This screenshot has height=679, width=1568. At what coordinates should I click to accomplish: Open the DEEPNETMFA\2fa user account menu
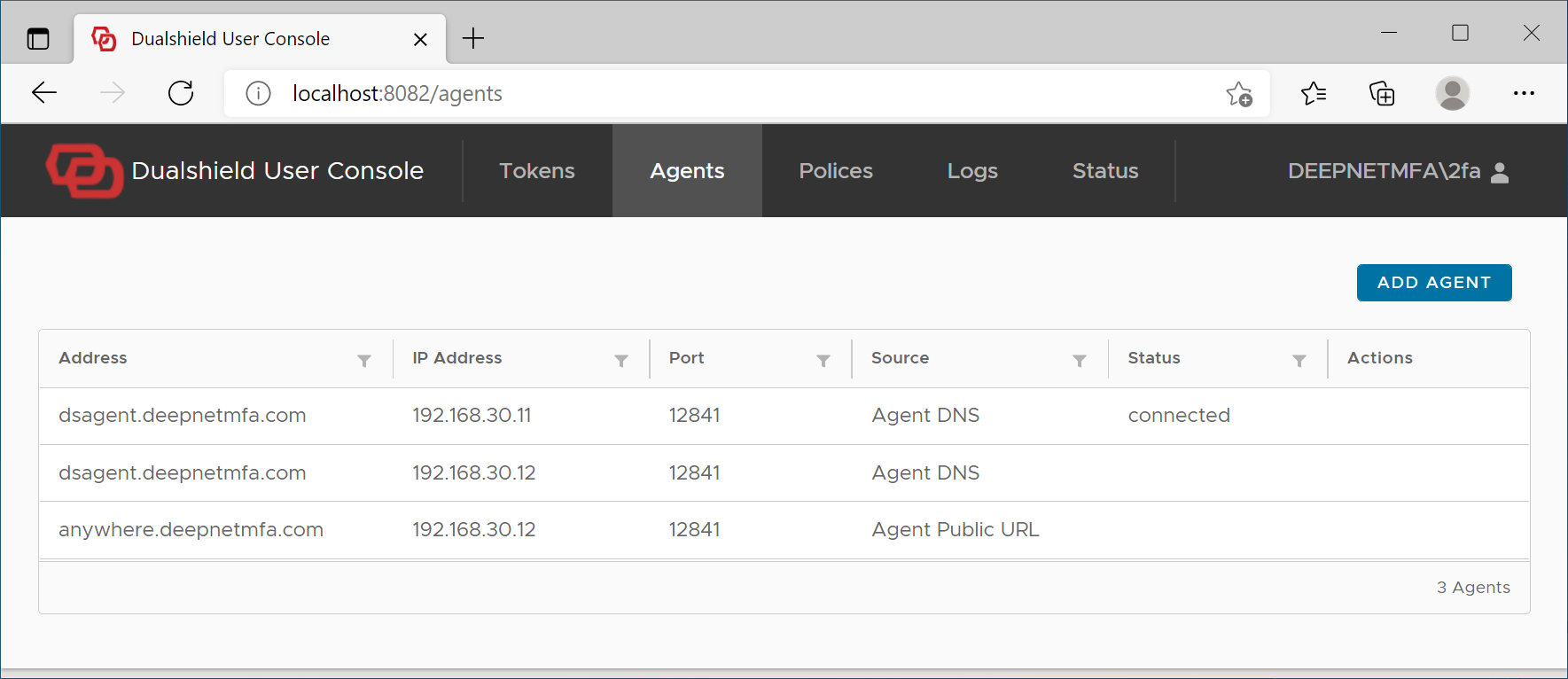click(x=1397, y=171)
